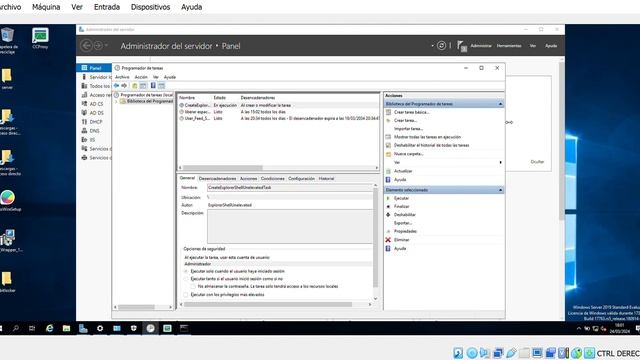Click Ocultar link in Server Manager panel
This screenshot has height=360, width=640.
[x=537, y=162]
